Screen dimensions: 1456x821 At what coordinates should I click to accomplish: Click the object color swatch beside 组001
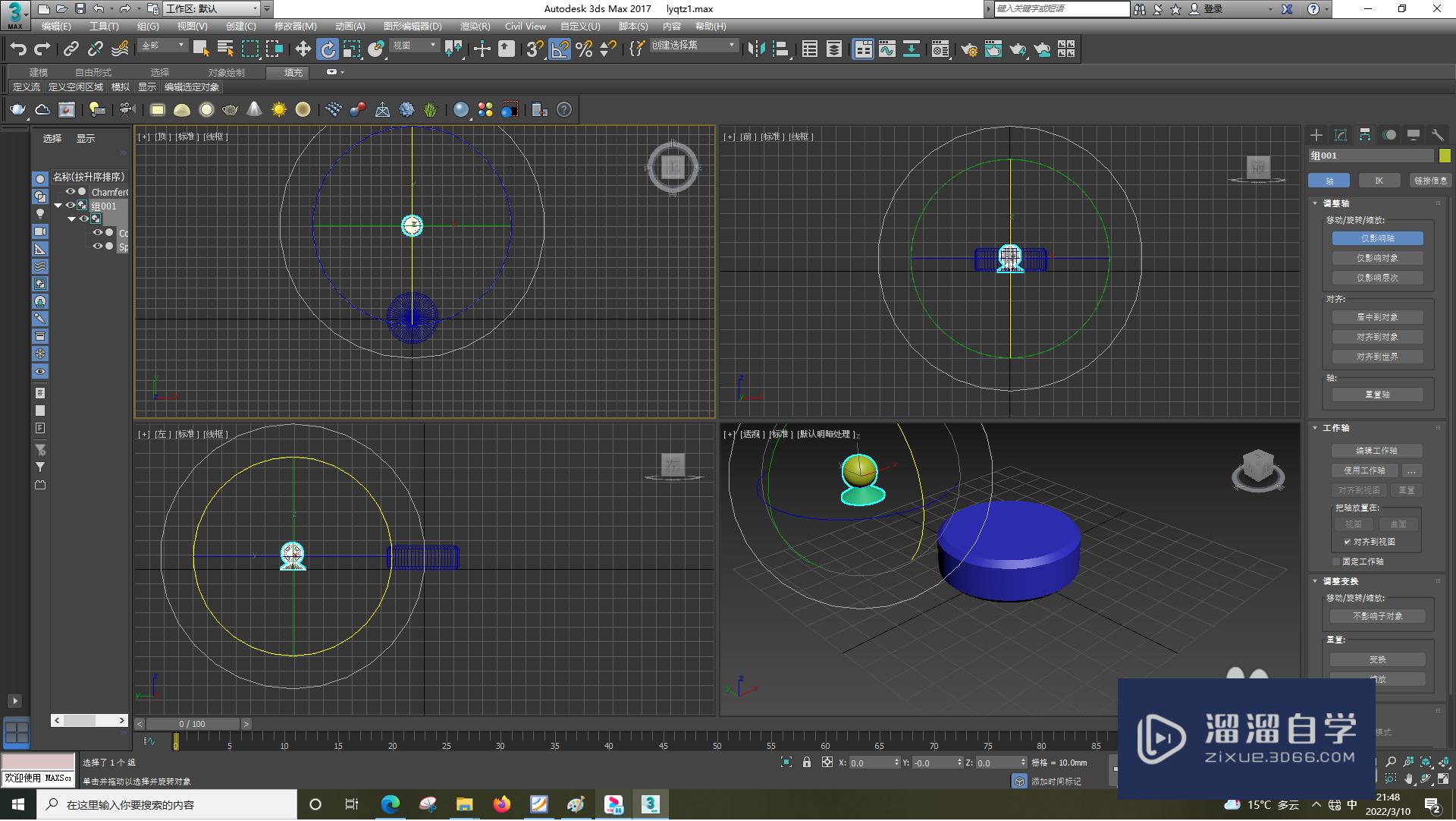1445,156
